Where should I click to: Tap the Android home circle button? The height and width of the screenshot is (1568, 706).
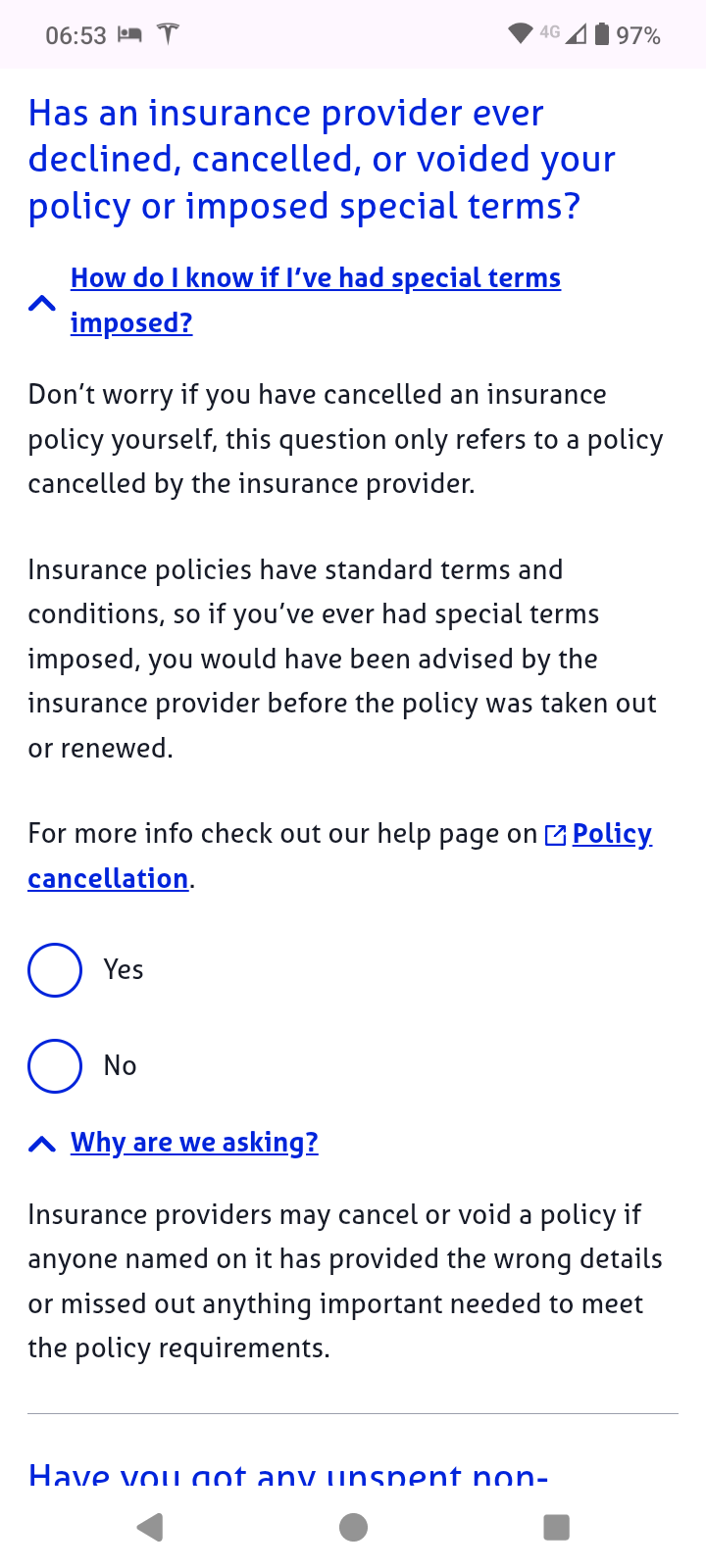(353, 1527)
